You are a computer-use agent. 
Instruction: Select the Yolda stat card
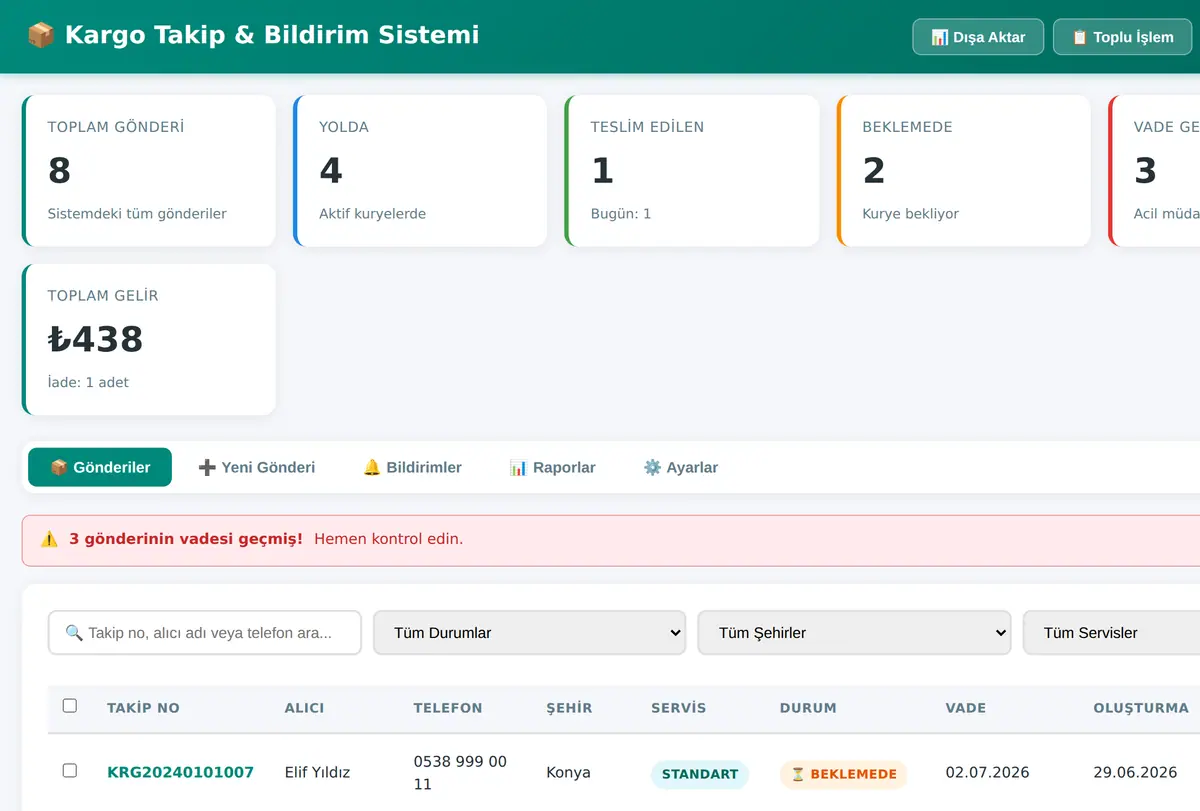coord(420,171)
